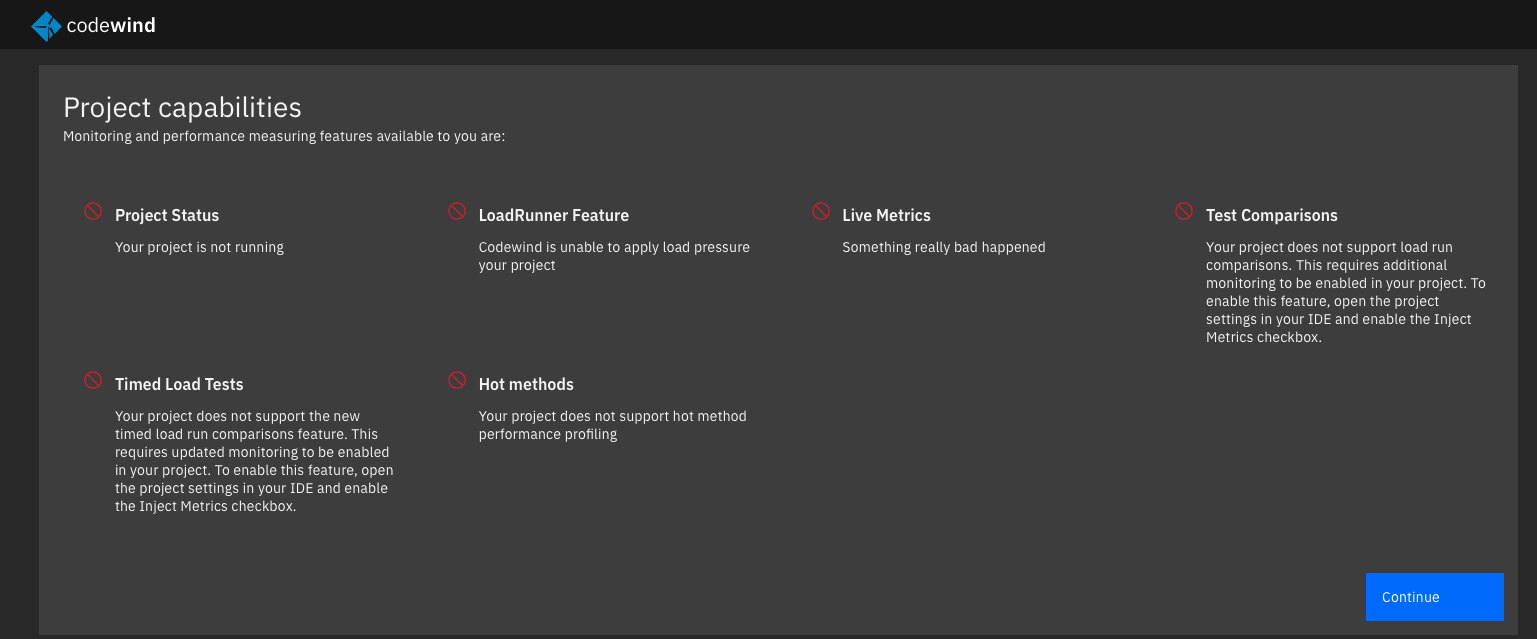1537x639 pixels.
Task: Click the prohibition icon beside LoadRunner Feature
Action: pyautogui.click(x=457, y=211)
